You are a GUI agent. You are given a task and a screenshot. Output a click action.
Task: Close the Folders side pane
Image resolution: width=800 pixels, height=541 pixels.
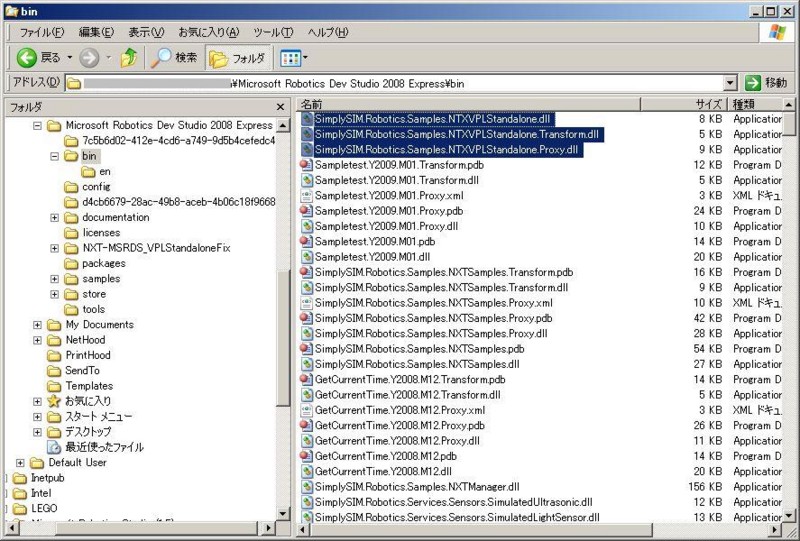pyautogui.click(x=280, y=107)
